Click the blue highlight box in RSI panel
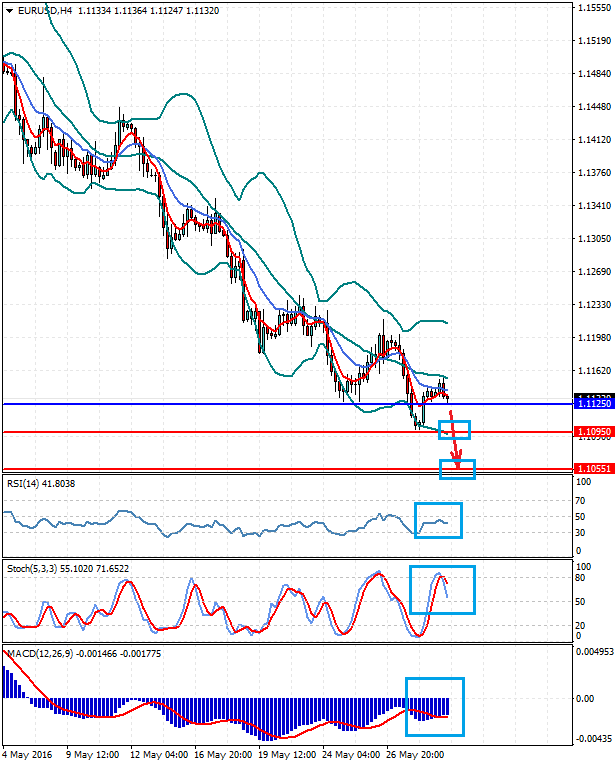 tap(439, 519)
